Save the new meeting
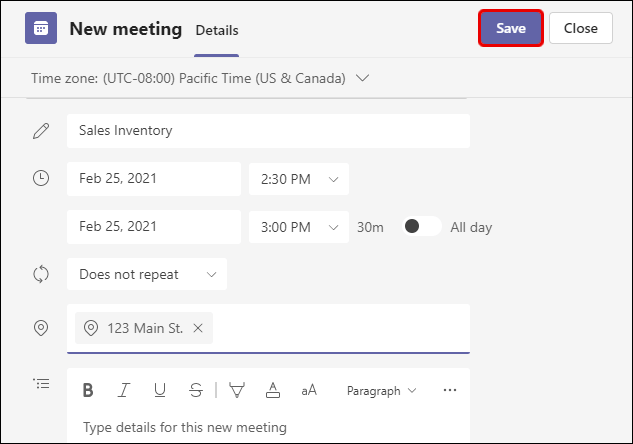The height and width of the screenshot is (444, 633). tap(511, 28)
